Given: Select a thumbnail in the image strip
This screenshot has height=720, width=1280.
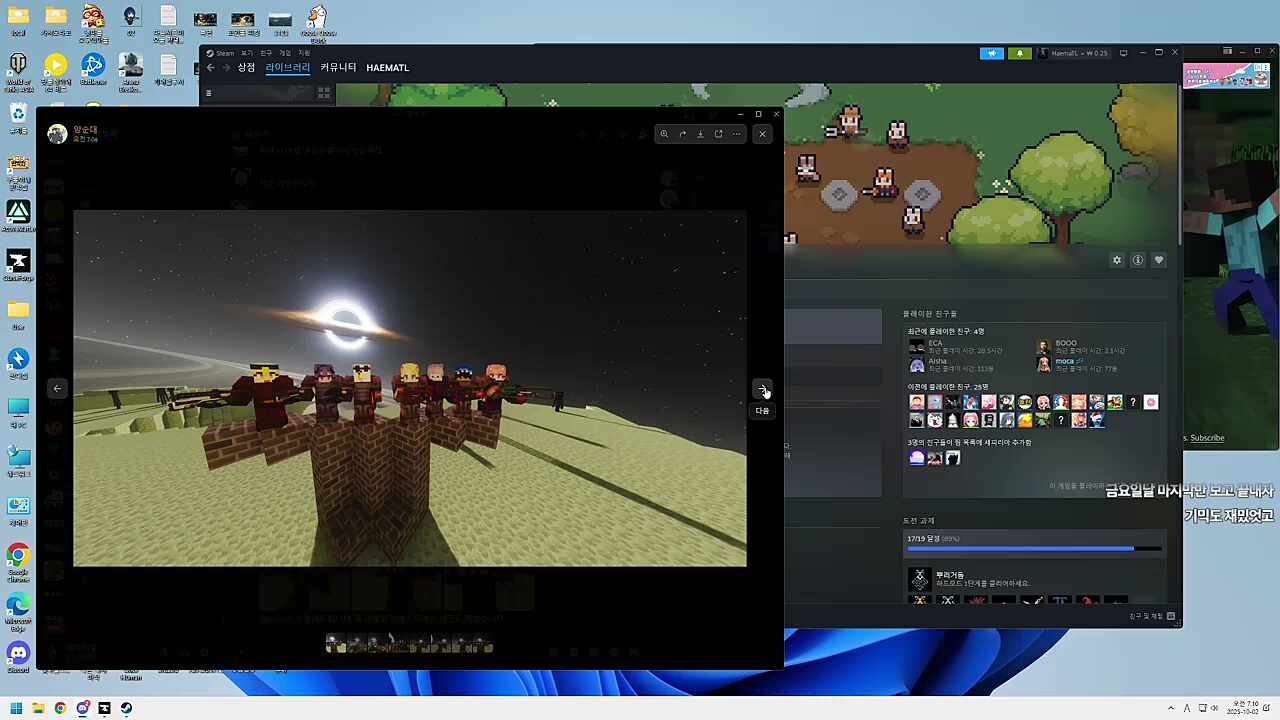Looking at the screenshot, I should [x=410, y=645].
